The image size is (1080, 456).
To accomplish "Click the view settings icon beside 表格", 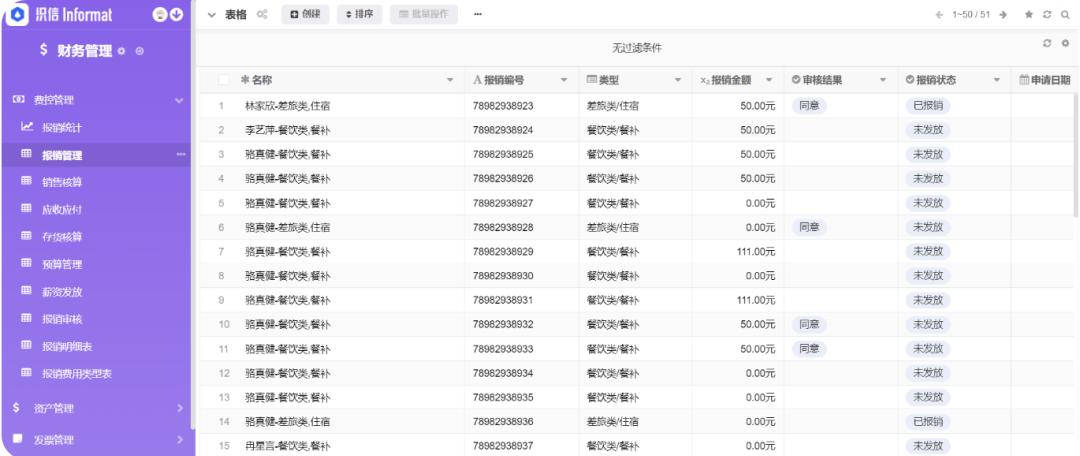I will tap(262, 14).
